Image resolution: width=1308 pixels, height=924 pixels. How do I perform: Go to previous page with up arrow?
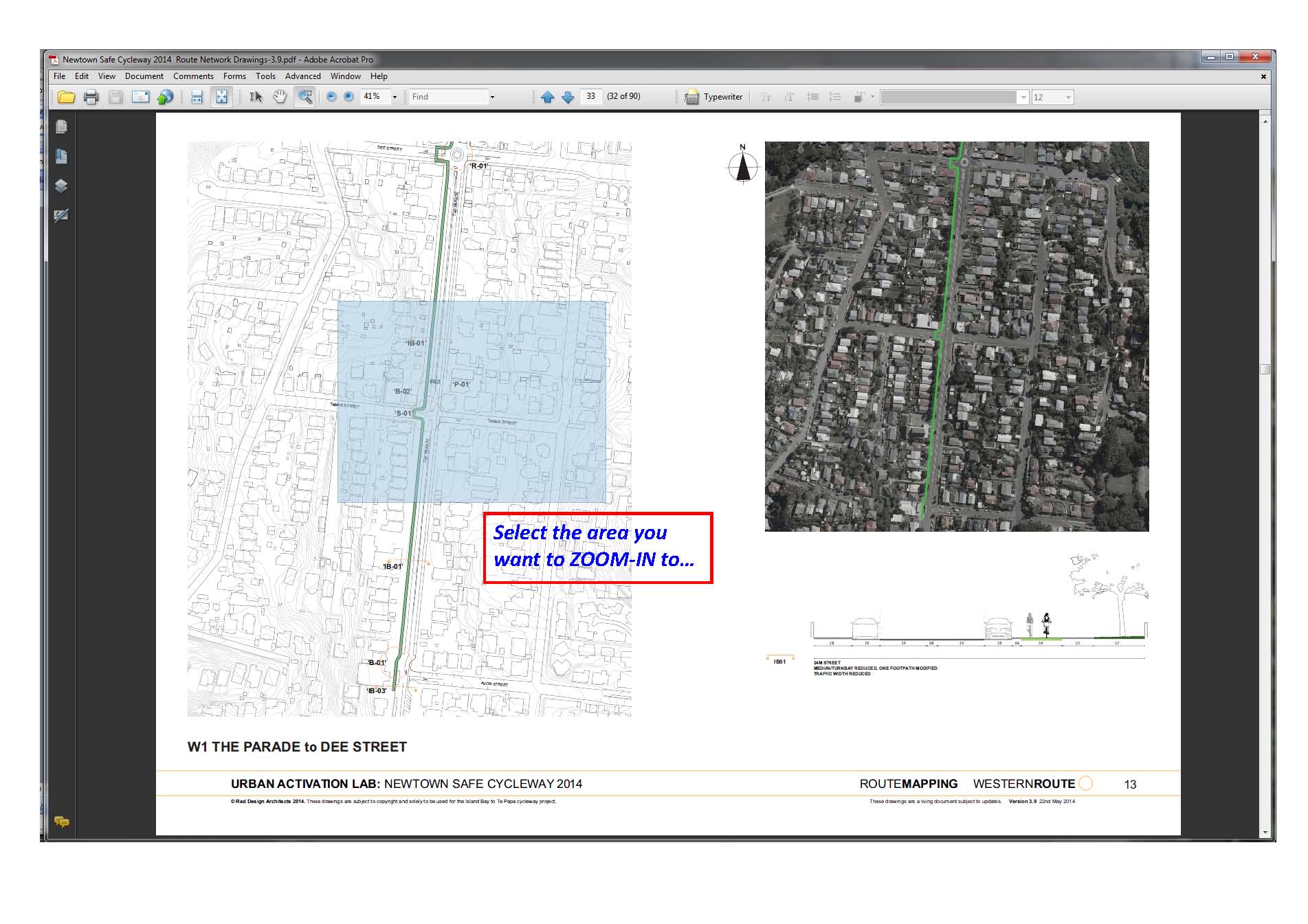coord(547,97)
